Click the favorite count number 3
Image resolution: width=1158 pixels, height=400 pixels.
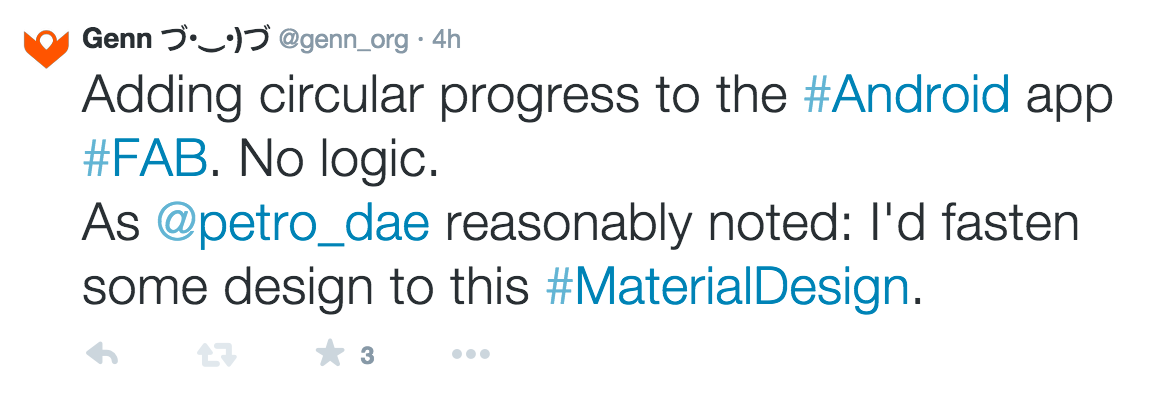tap(367, 355)
